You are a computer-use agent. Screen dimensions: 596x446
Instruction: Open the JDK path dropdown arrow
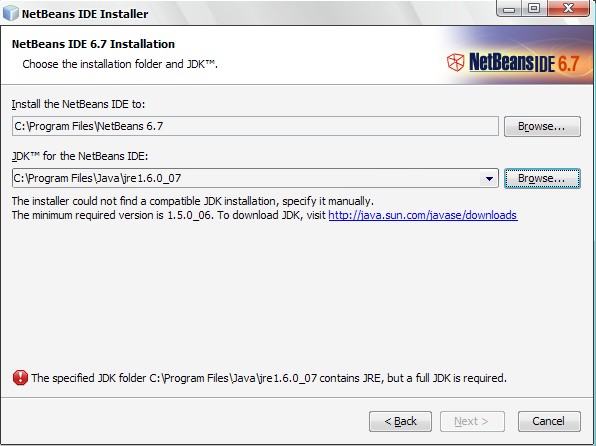pos(489,178)
